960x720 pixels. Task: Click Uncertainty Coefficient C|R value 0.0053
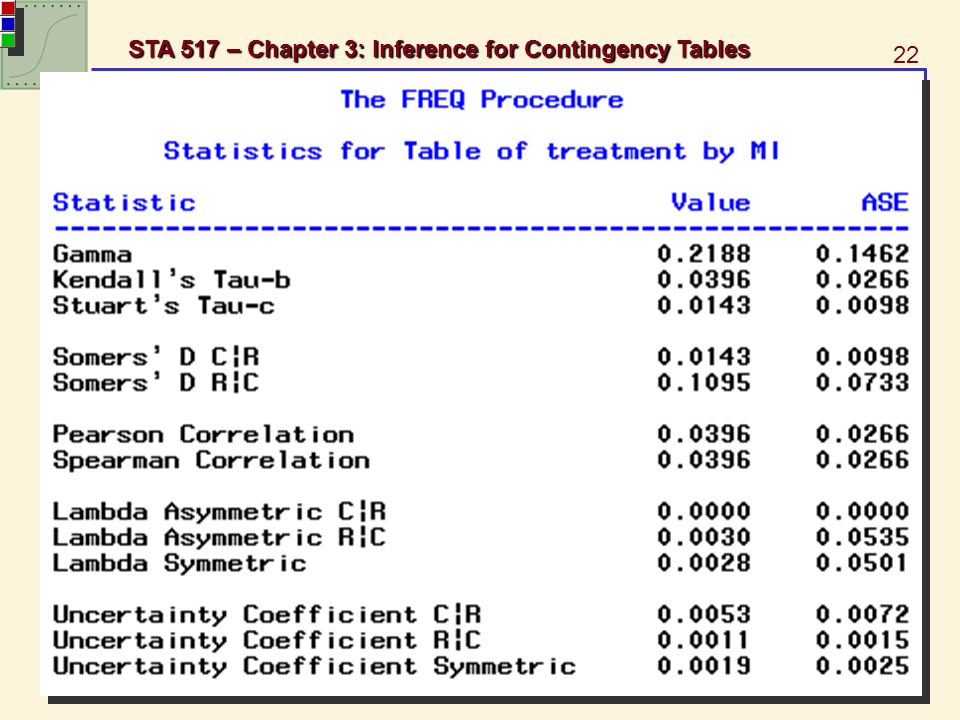(704, 614)
